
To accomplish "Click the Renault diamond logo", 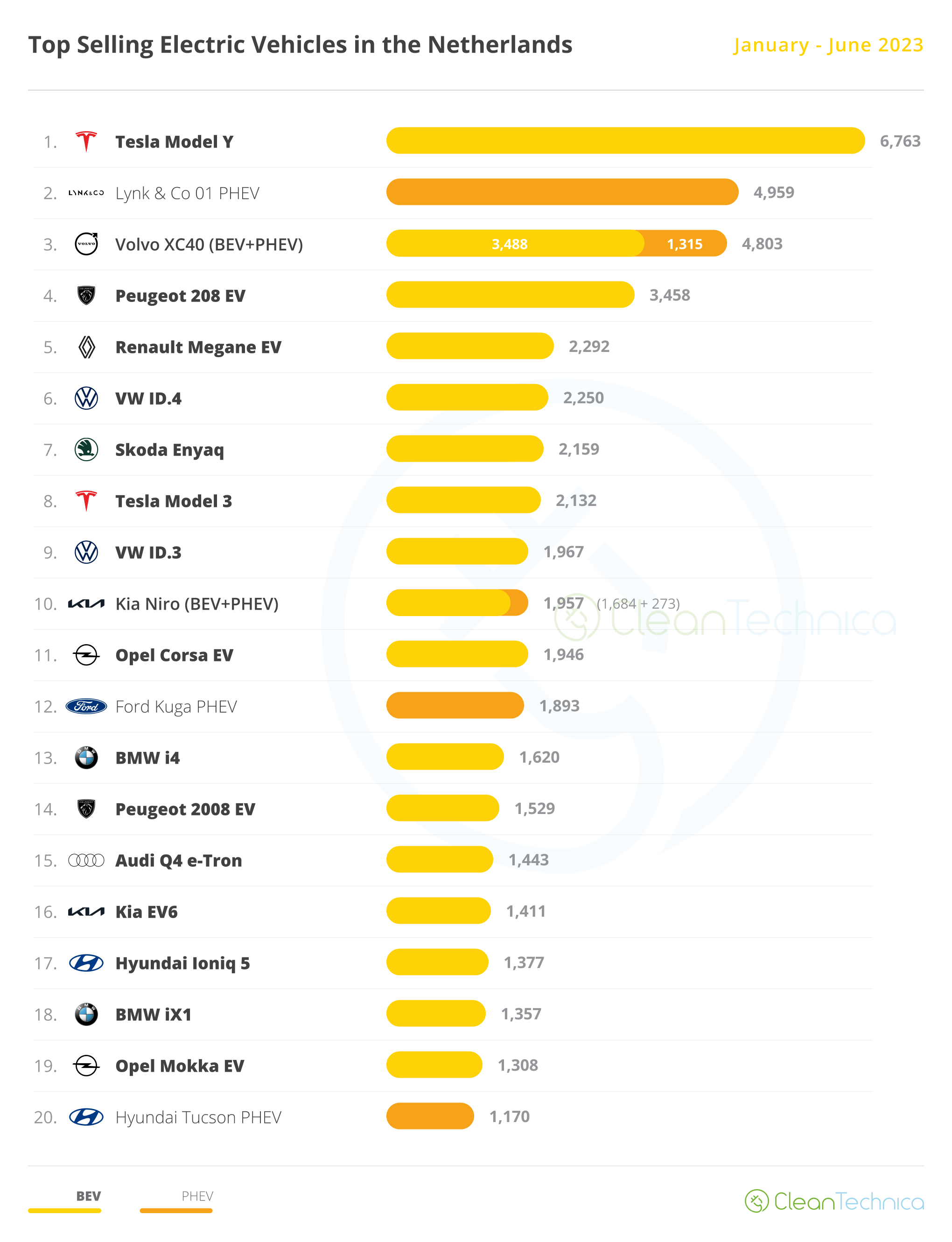I will tap(86, 347).
